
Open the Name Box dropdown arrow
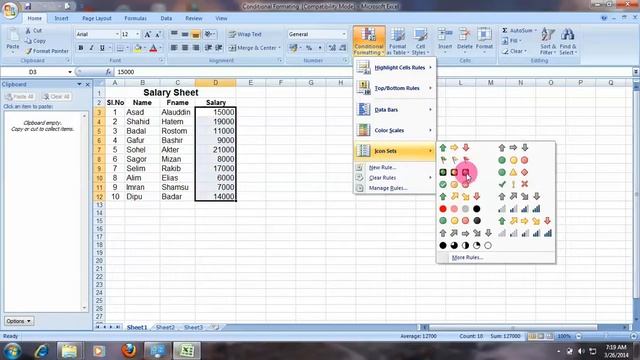(70, 72)
